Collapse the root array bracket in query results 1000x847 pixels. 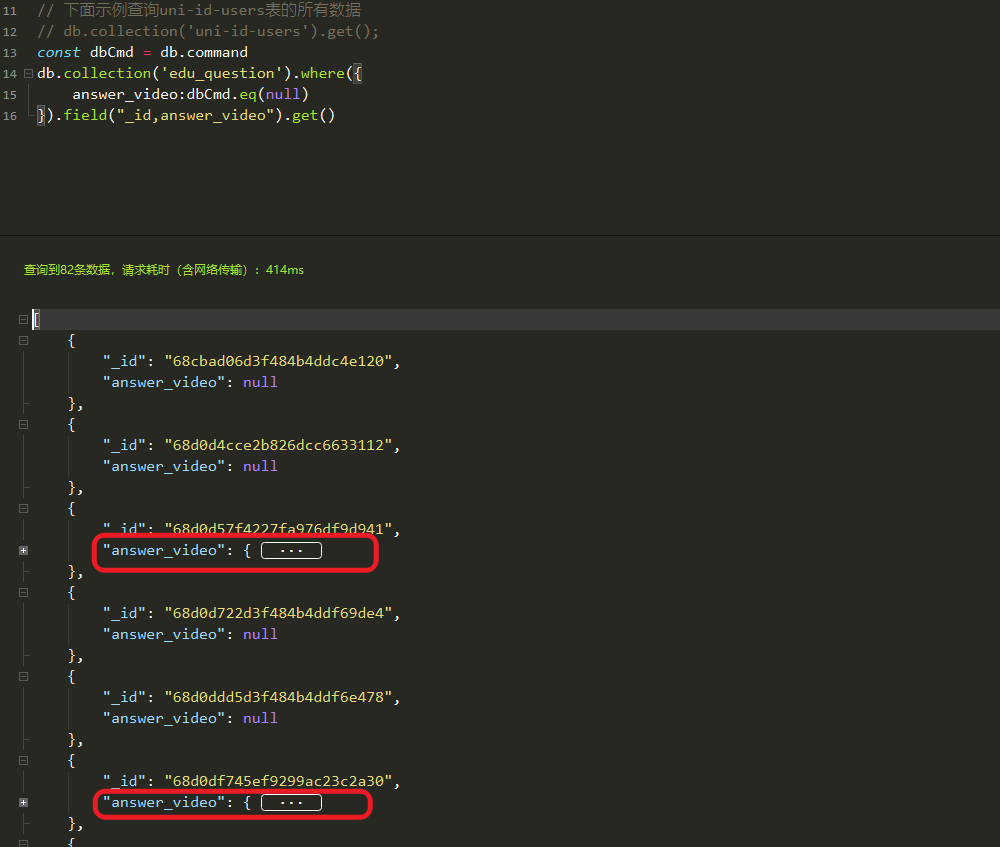[23, 320]
